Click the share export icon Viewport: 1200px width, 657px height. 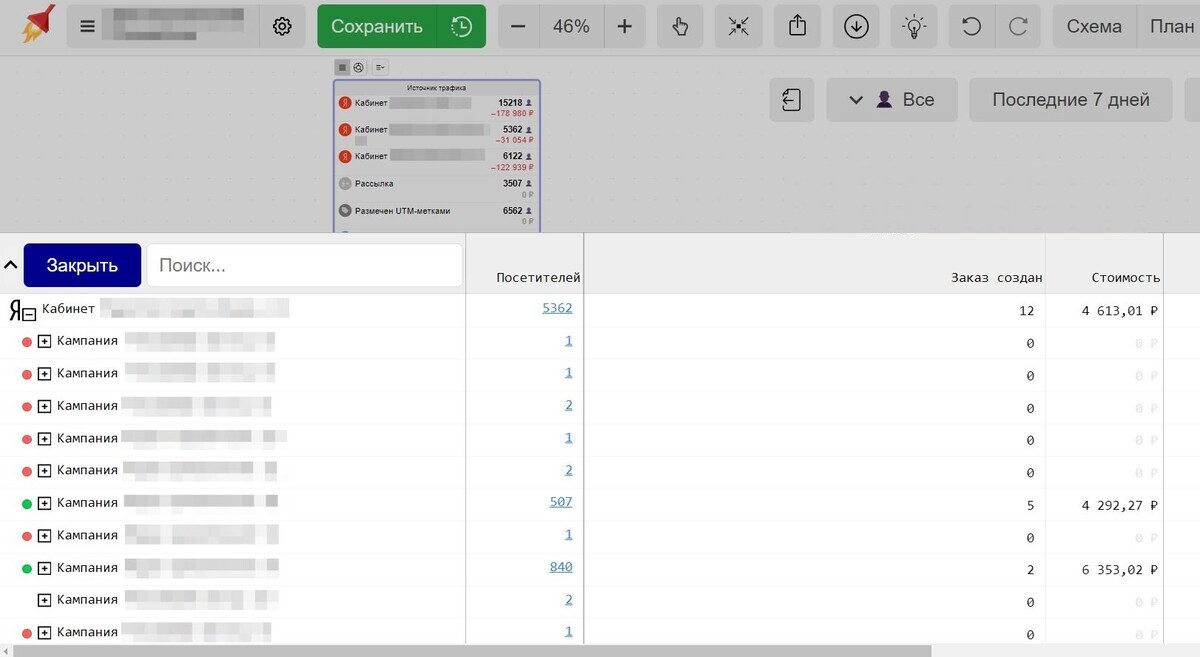coord(797,26)
